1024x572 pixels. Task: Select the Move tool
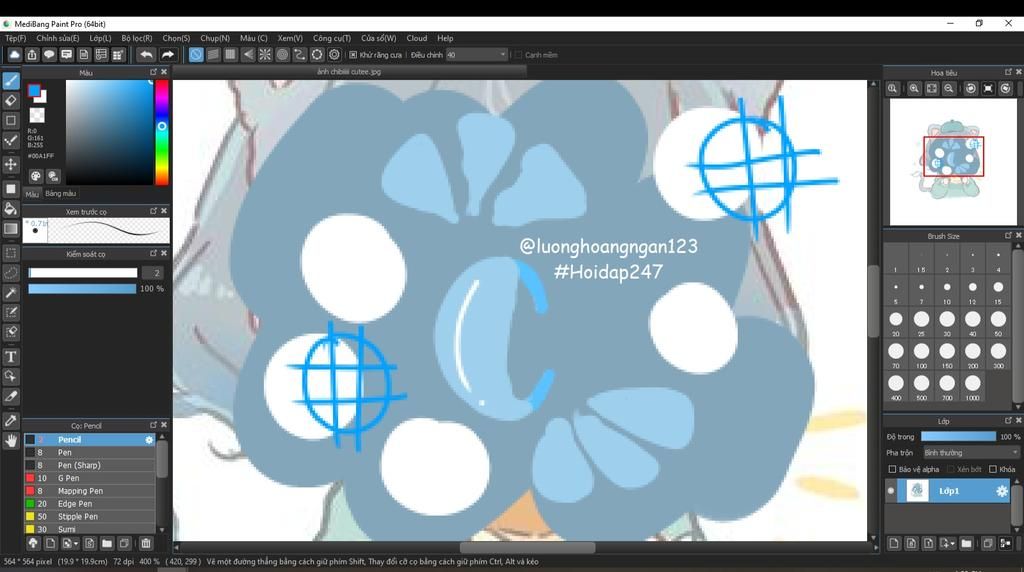[x=11, y=164]
